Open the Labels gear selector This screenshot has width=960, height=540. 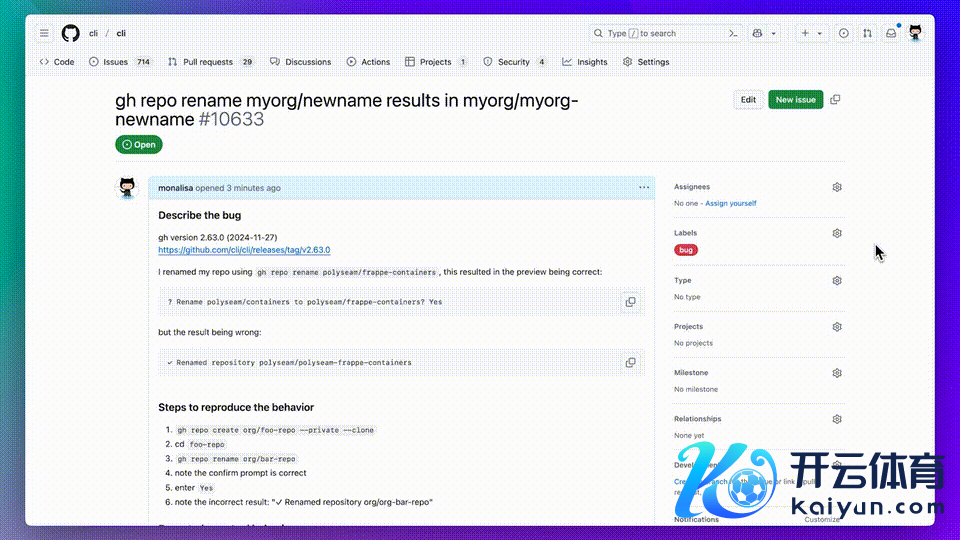(837, 233)
